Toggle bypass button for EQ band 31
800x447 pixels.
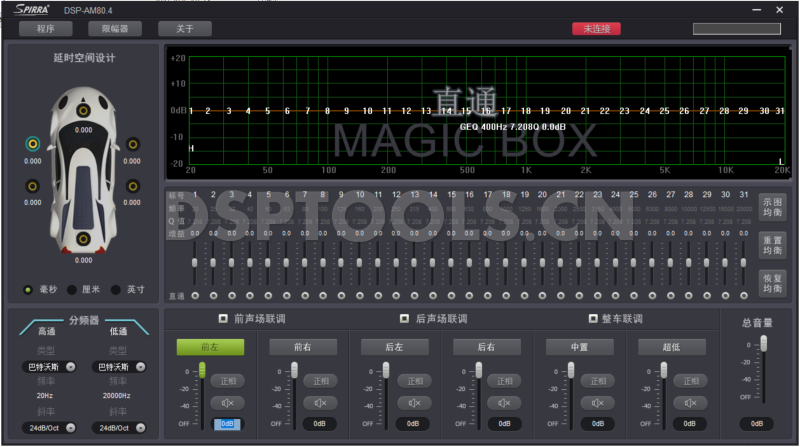tap(744, 295)
